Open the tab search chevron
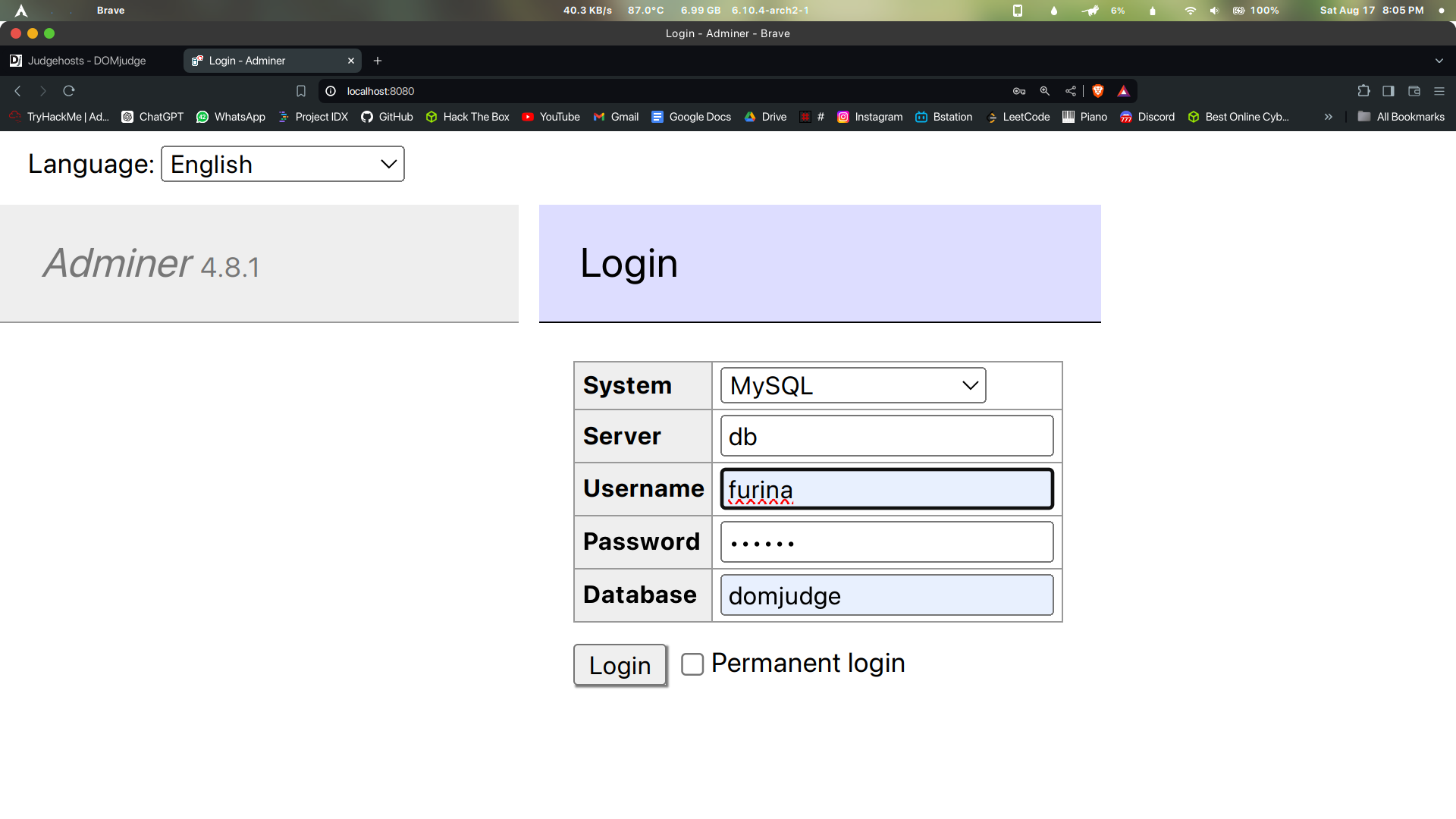1456x819 pixels. 1439,61
